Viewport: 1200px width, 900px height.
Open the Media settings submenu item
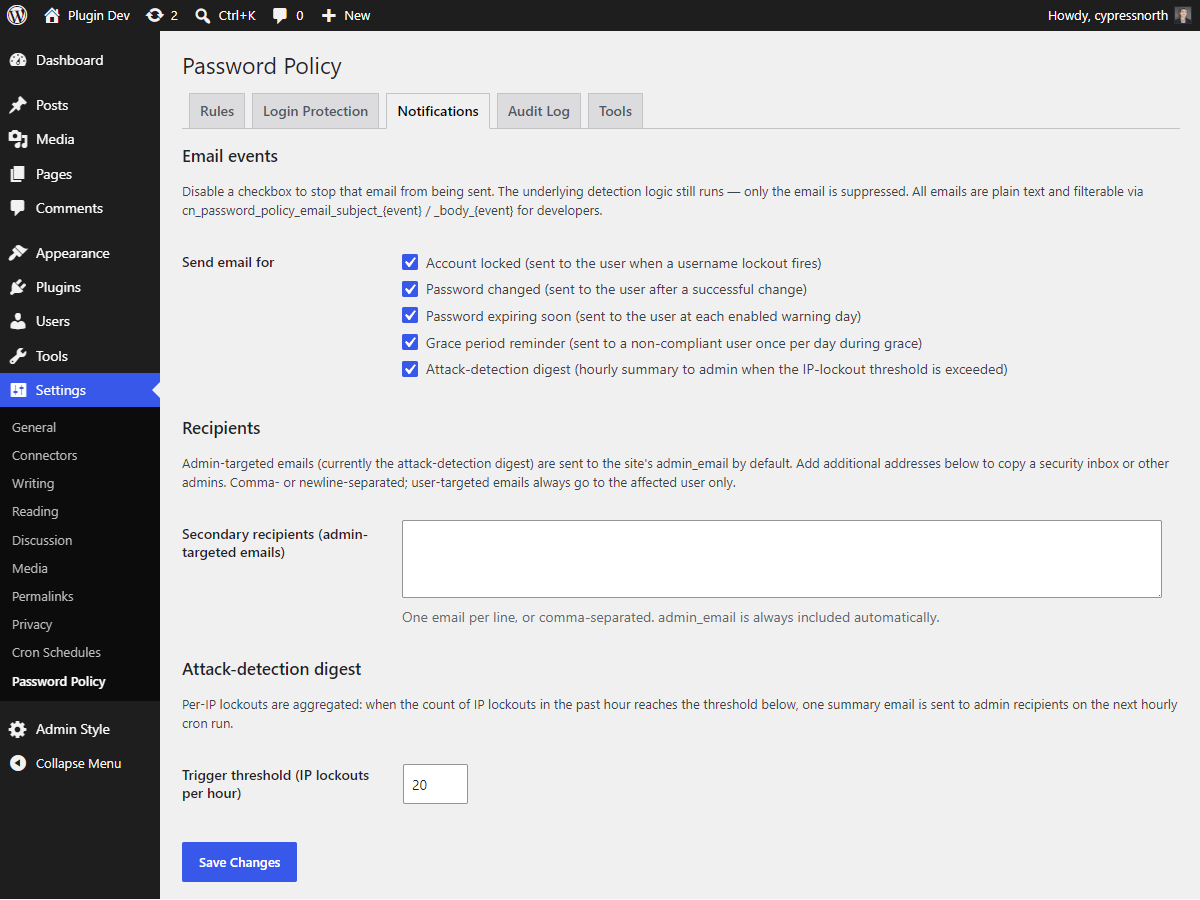pos(30,568)
